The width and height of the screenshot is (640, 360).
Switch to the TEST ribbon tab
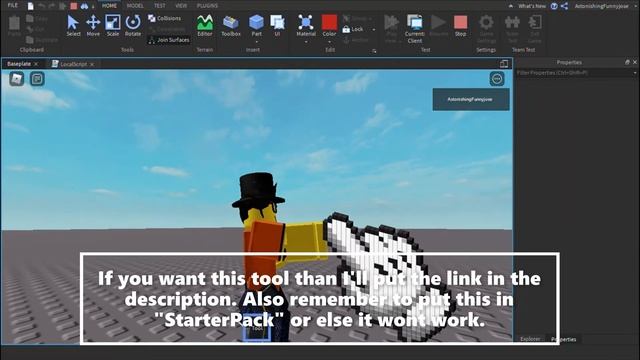pos(160,6)
